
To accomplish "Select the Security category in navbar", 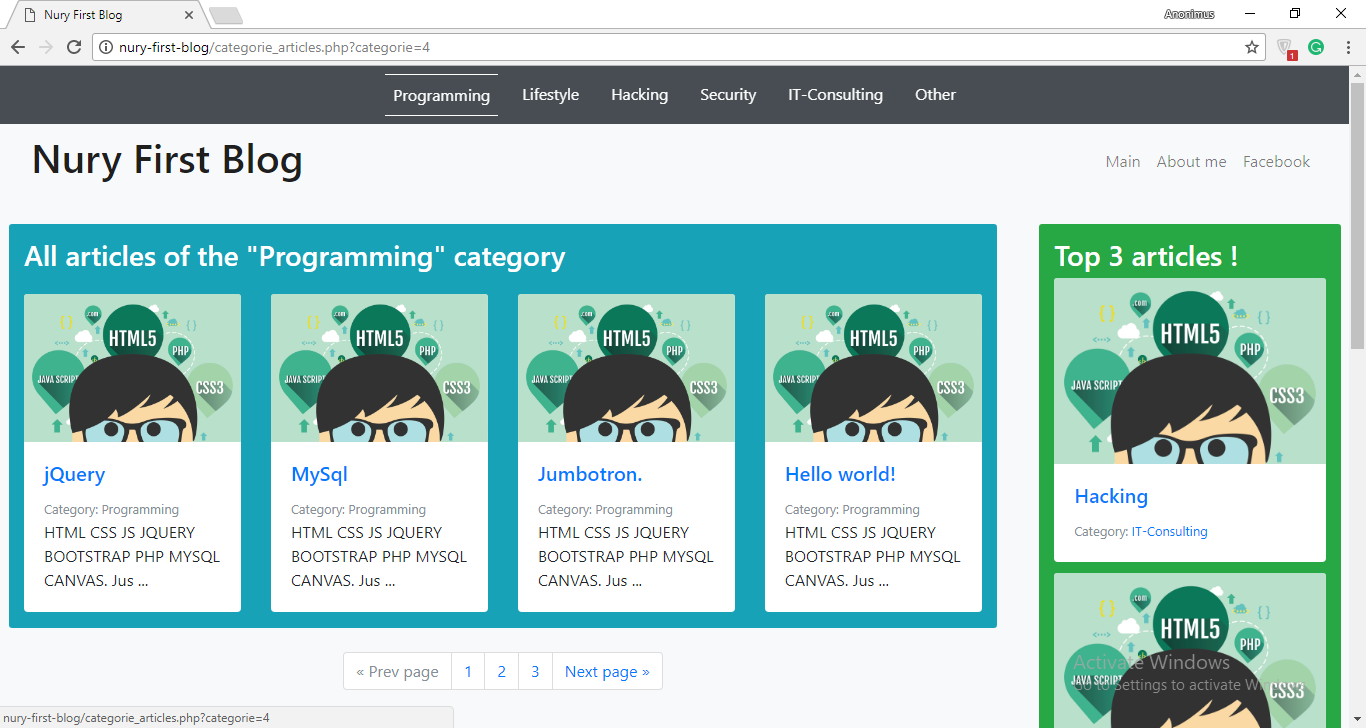I will pyautogui.click(x=727, y=95).
